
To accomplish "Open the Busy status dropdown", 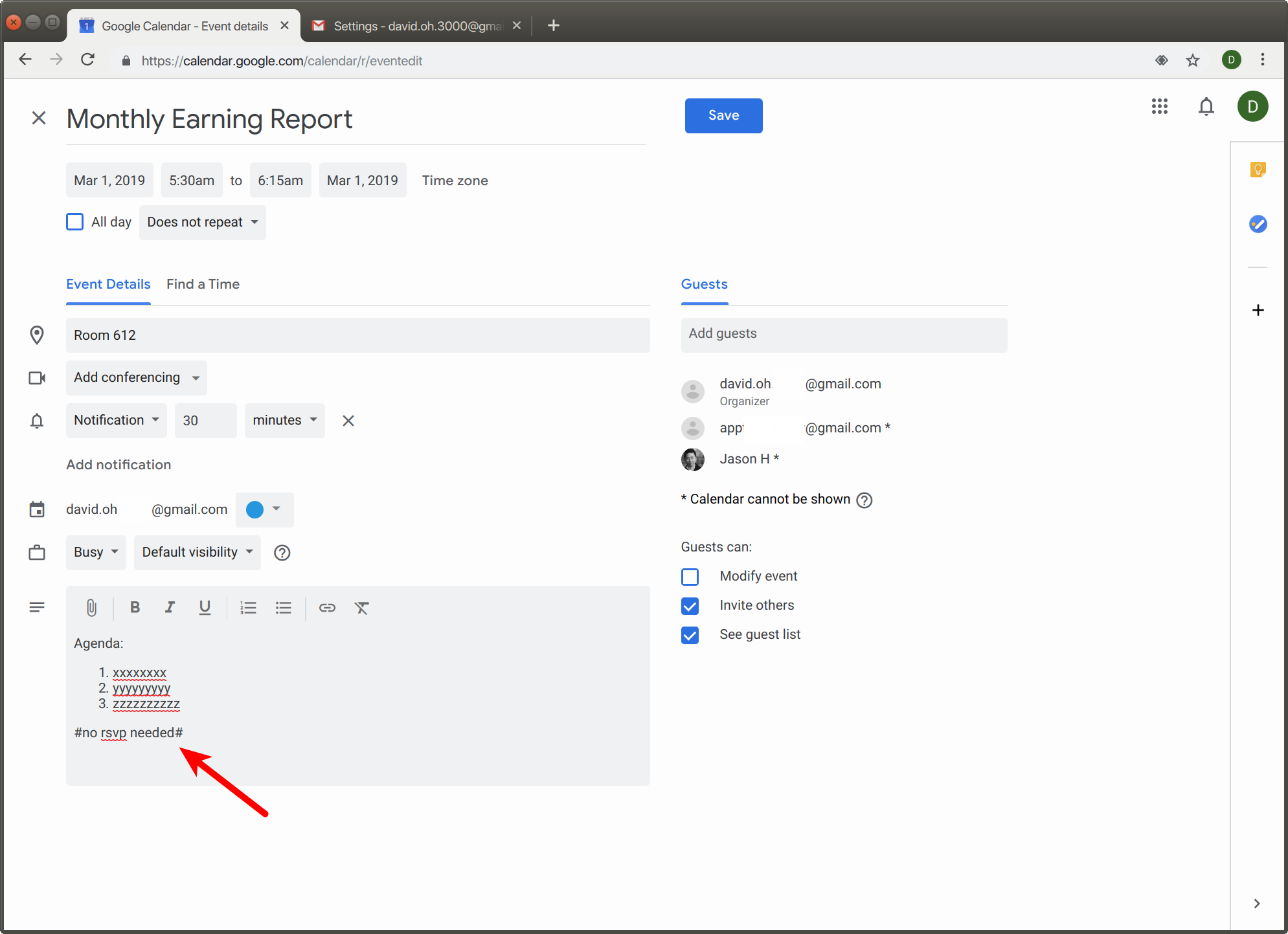I will (96, 552).
